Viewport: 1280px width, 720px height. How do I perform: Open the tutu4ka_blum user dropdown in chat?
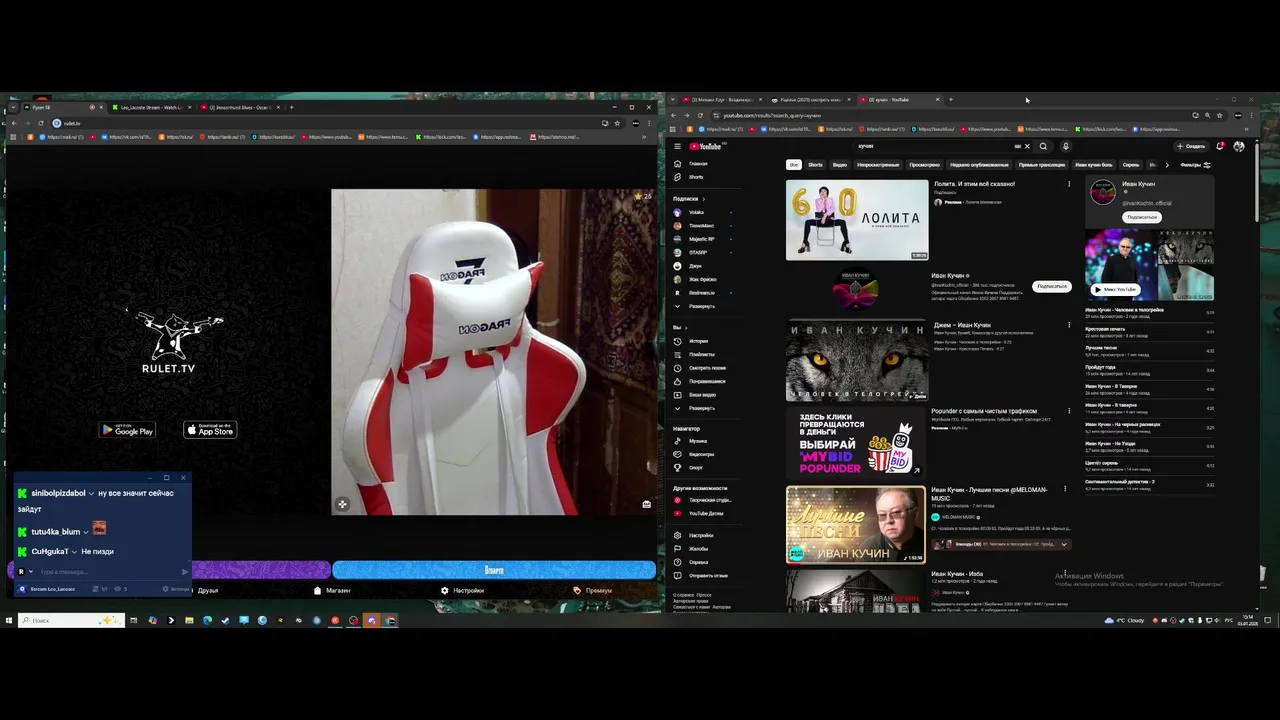pyautogui.click(x=85, y=532)
